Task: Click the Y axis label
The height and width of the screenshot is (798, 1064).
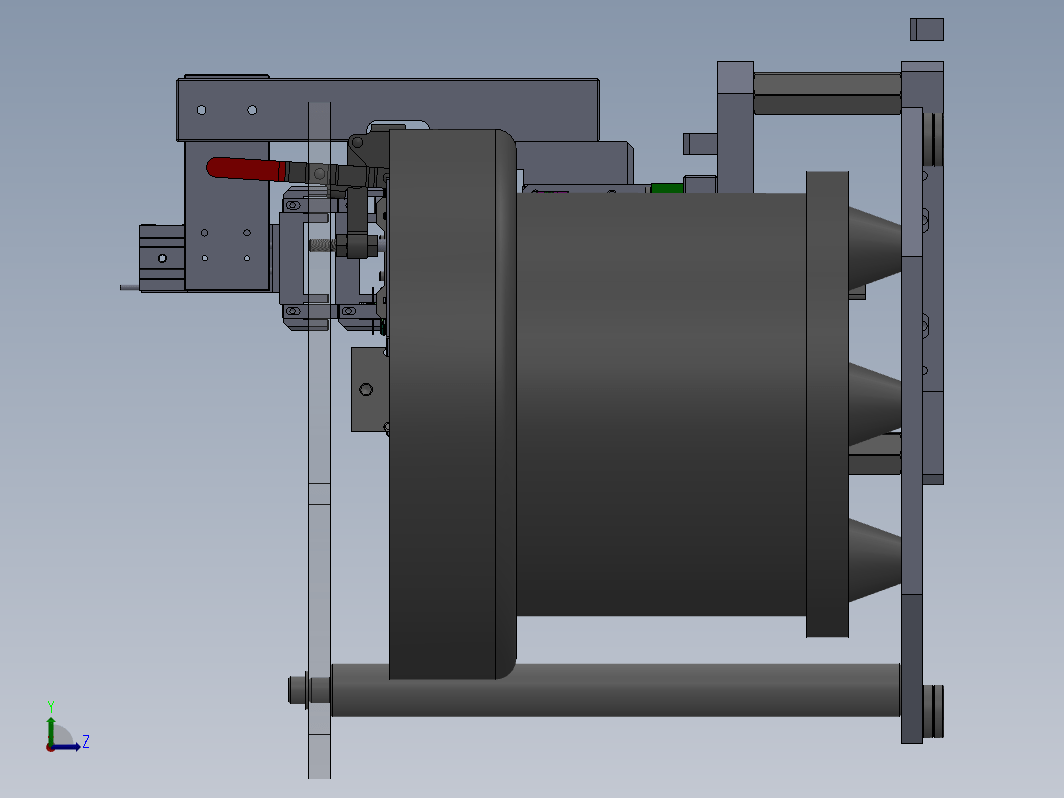Action: point(51,707)
